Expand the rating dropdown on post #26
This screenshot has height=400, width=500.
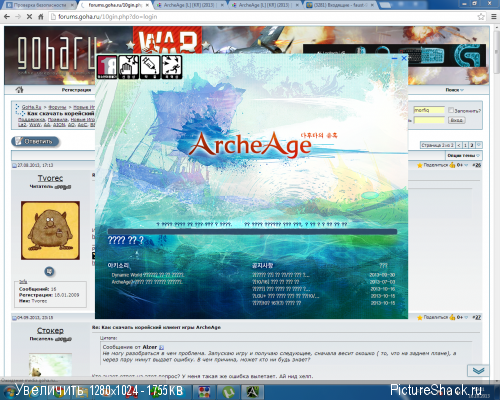pyautogui.click(x=466, y=165)
